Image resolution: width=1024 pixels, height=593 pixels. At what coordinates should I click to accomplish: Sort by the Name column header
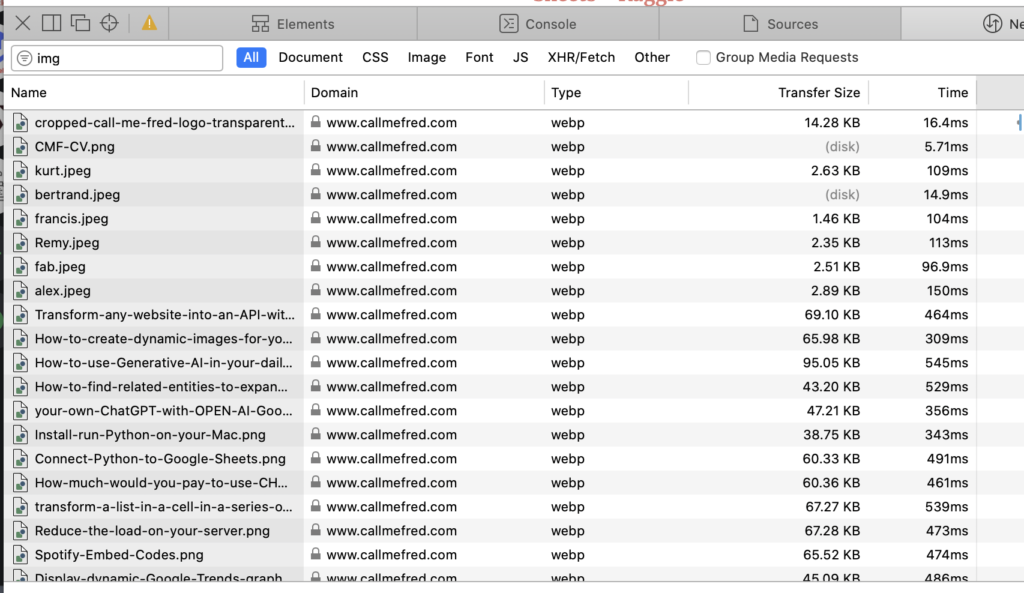(x=154, y=93)
